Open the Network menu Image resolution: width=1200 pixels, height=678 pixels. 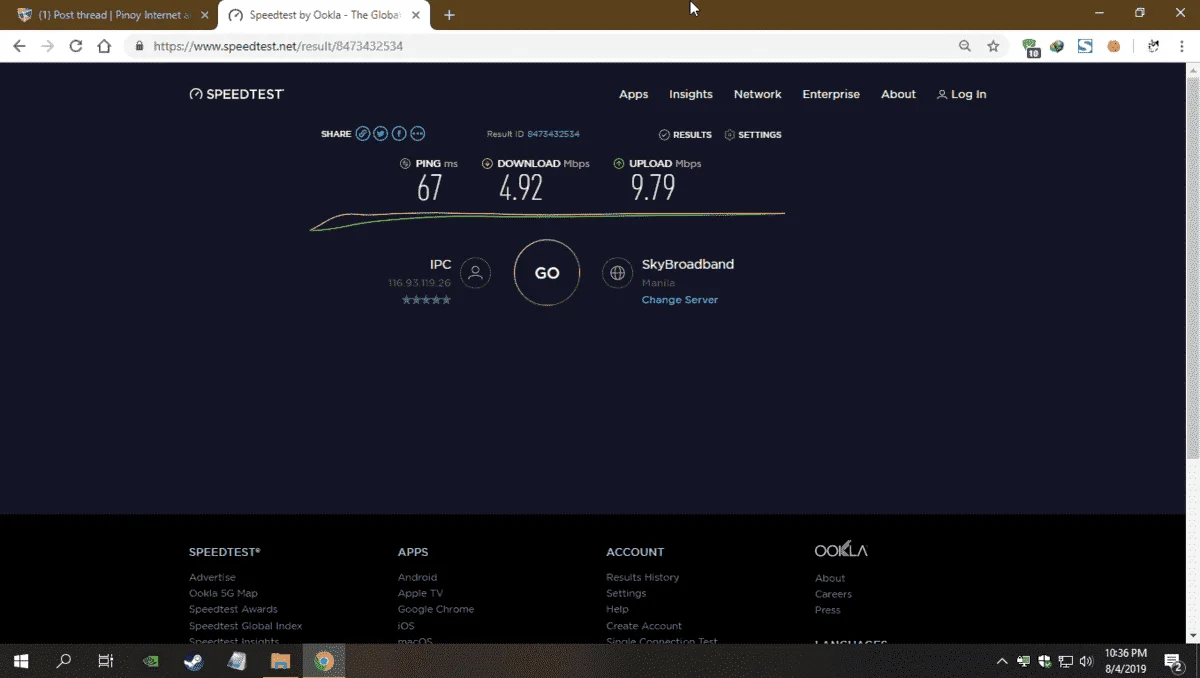click(x=758, y=94)
